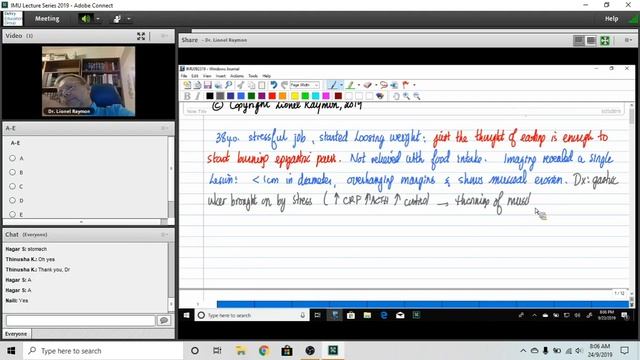Toggle the Adobe Connect speaker audio icon
The width and height of the screenshot is (640, 360).
85,19
